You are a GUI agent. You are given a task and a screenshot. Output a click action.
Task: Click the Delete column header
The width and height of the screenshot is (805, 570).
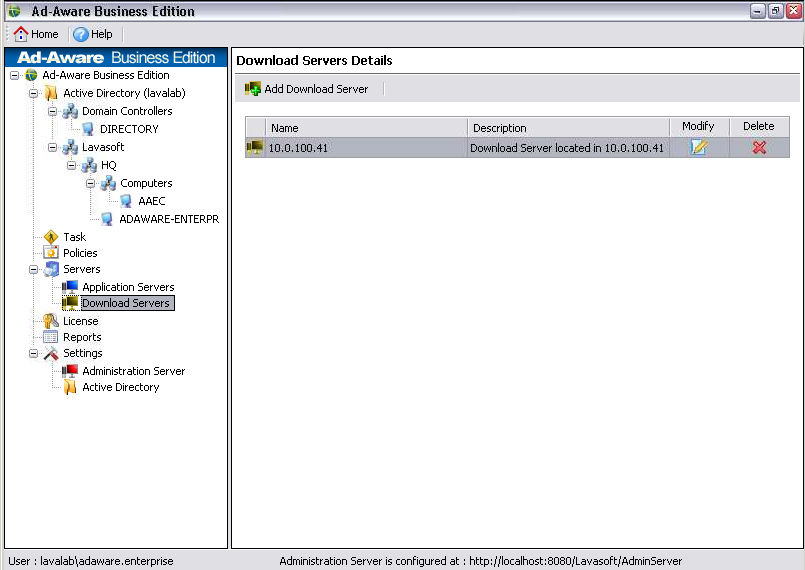(759, 126)
